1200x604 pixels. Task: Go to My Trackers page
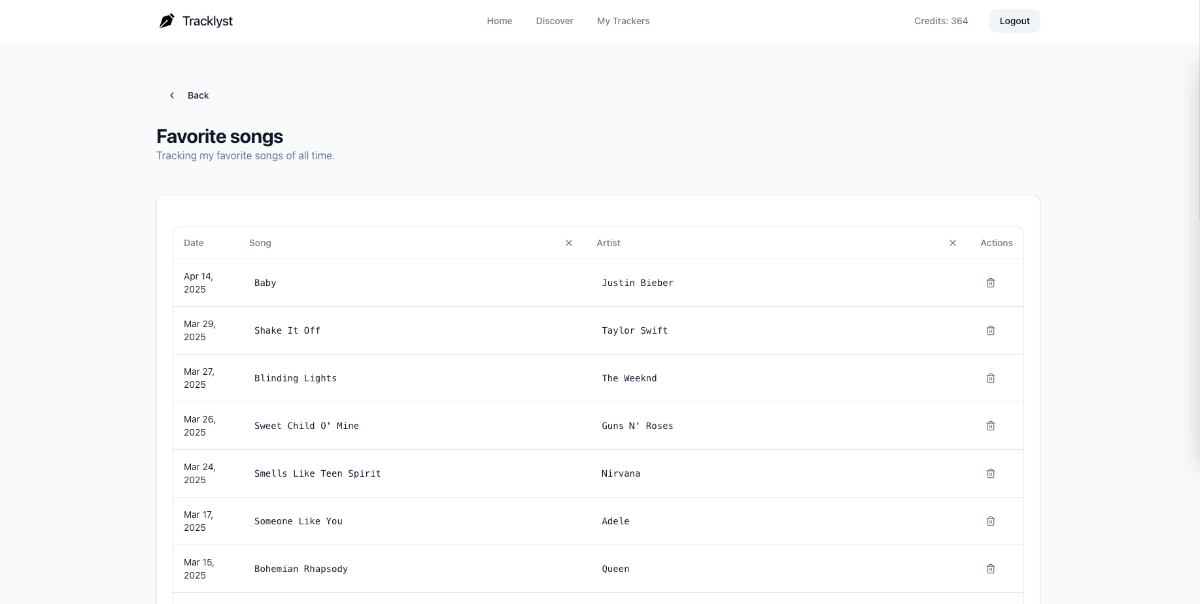click(x=623, y=21)
